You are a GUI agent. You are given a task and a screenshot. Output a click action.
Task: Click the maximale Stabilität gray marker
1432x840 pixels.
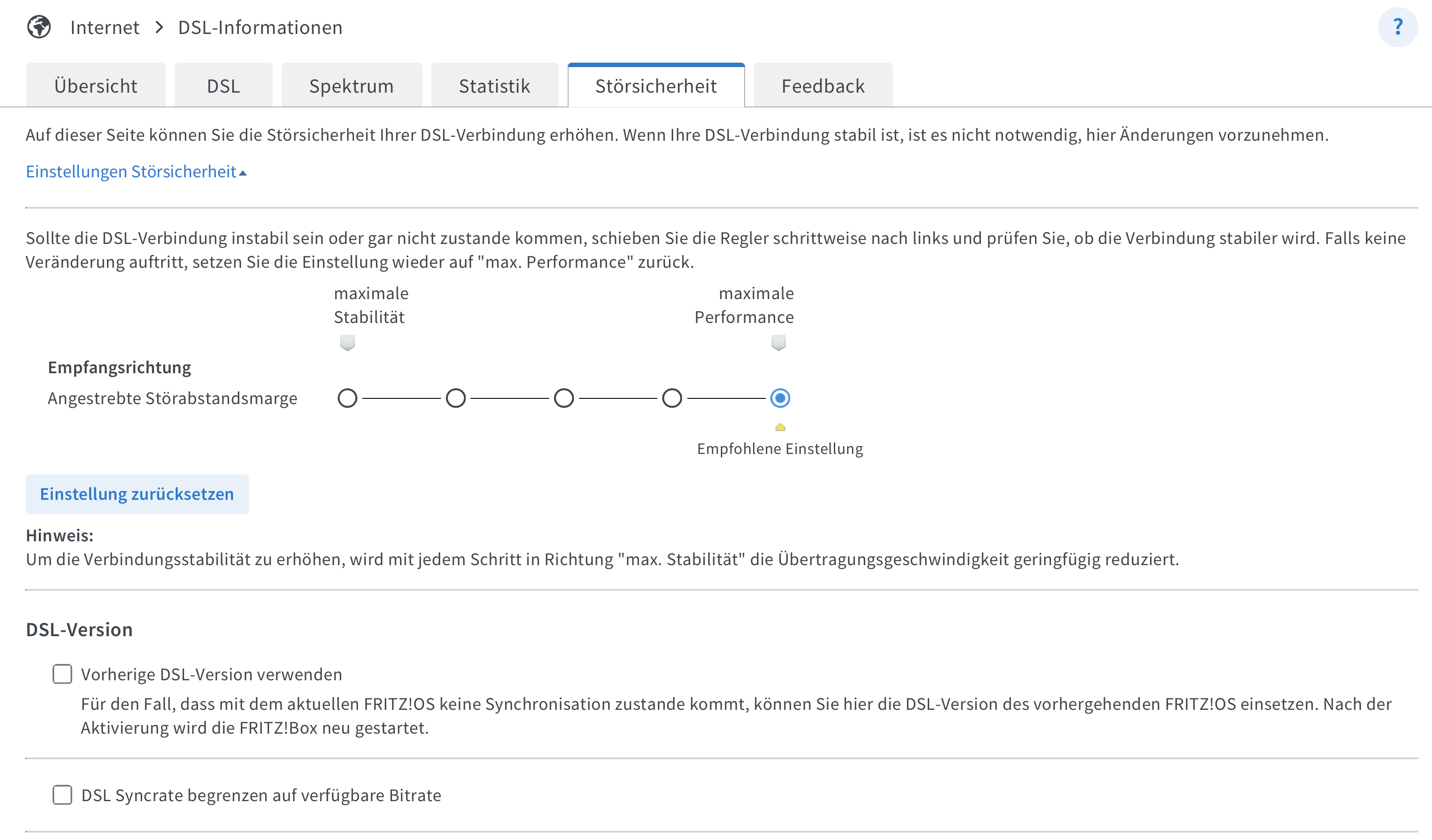347,342
